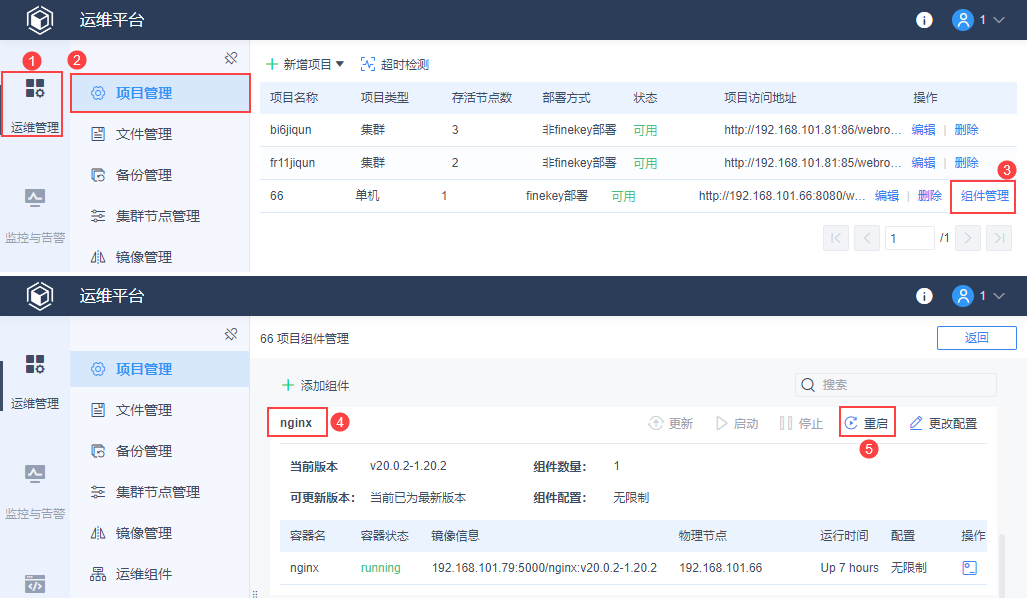
Task: Select 项目管理 in the project list page menu
Action: pos(160,93)
